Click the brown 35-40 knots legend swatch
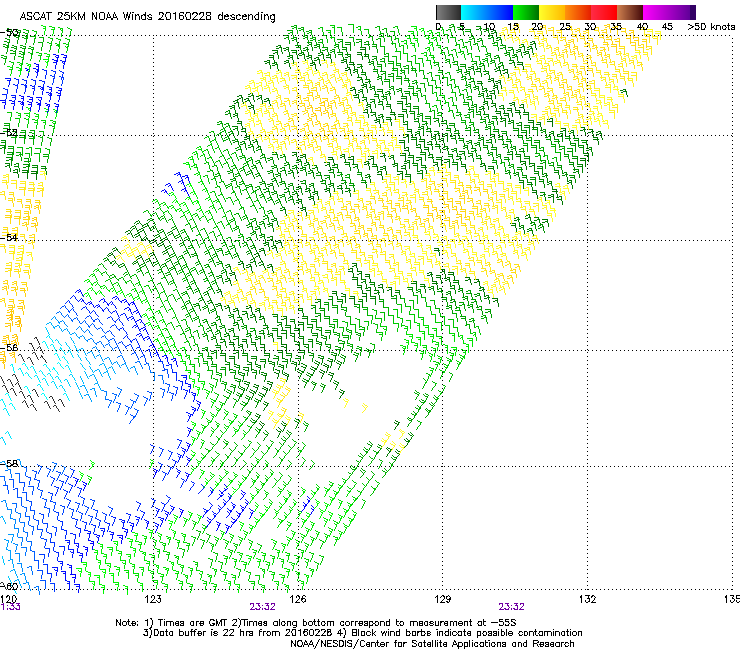Viewport: 740px width, 650px height. tap(630, 12)
